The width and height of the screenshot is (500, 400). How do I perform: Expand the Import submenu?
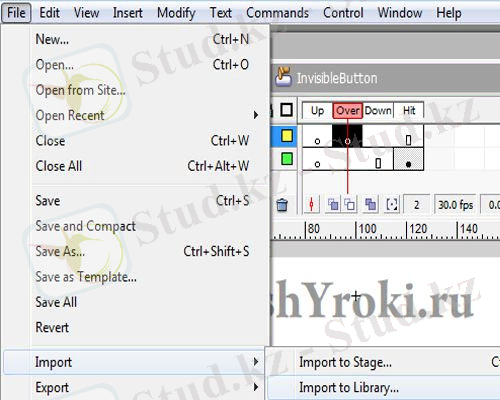click(x=133, y=362)
